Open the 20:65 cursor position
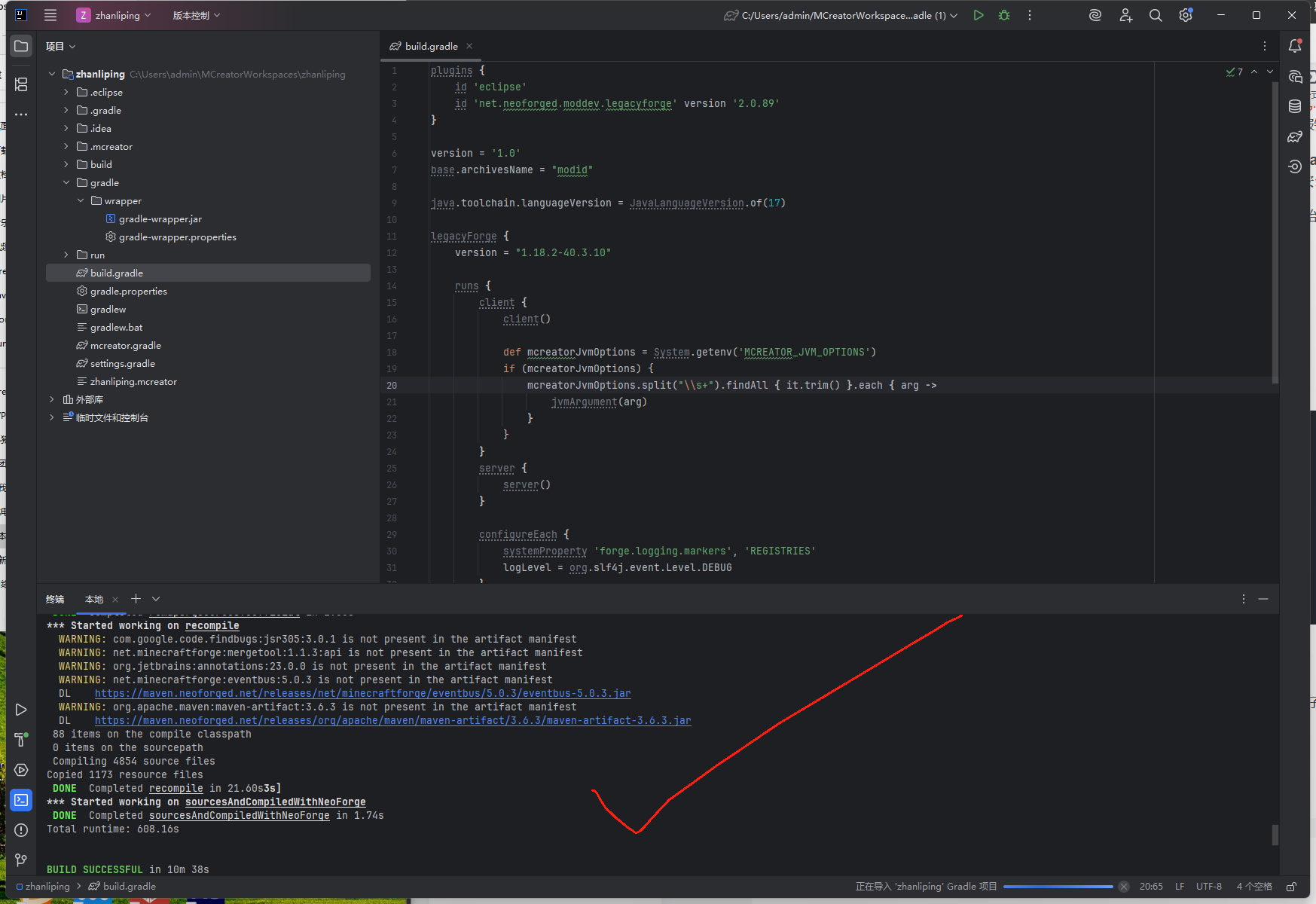 pos(1150,887)
